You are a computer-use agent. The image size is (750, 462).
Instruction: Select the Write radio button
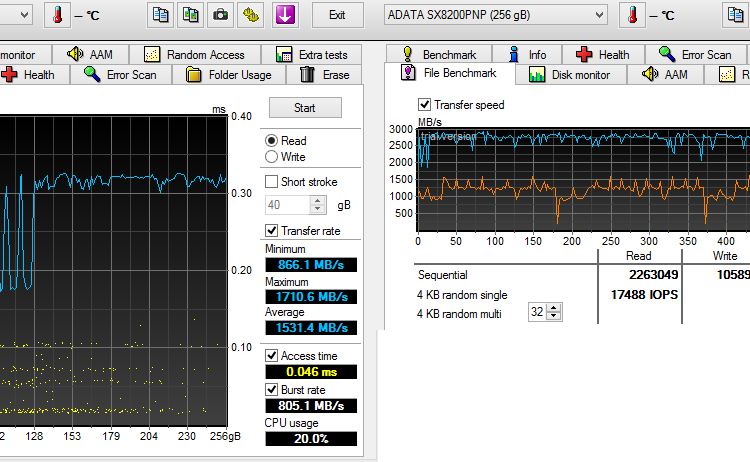[272, 157]
